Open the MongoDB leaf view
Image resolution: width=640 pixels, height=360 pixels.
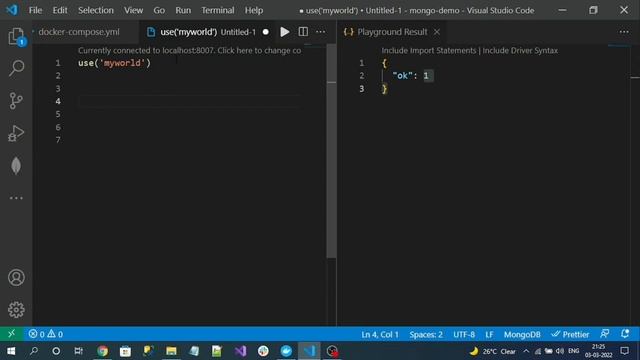pyautogui.click(x=16, y=166)
